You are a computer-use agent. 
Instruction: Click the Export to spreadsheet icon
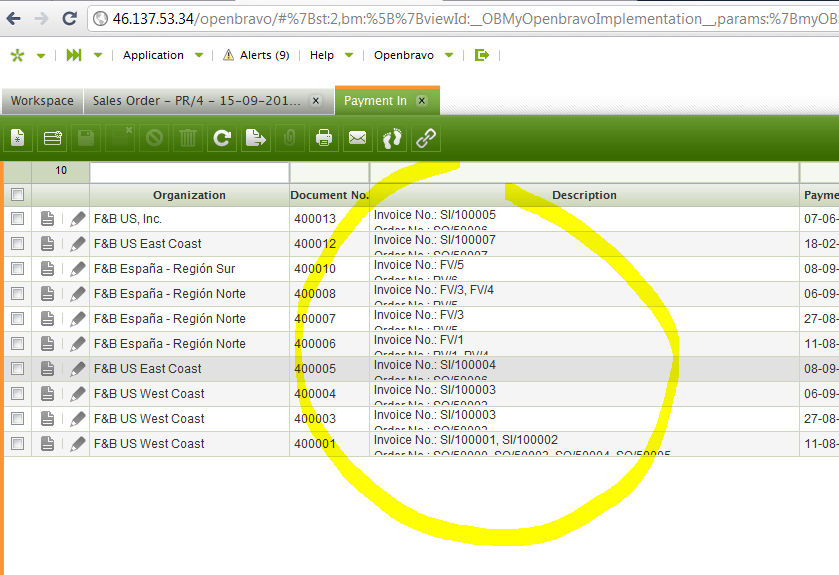(x=256, y=138)
